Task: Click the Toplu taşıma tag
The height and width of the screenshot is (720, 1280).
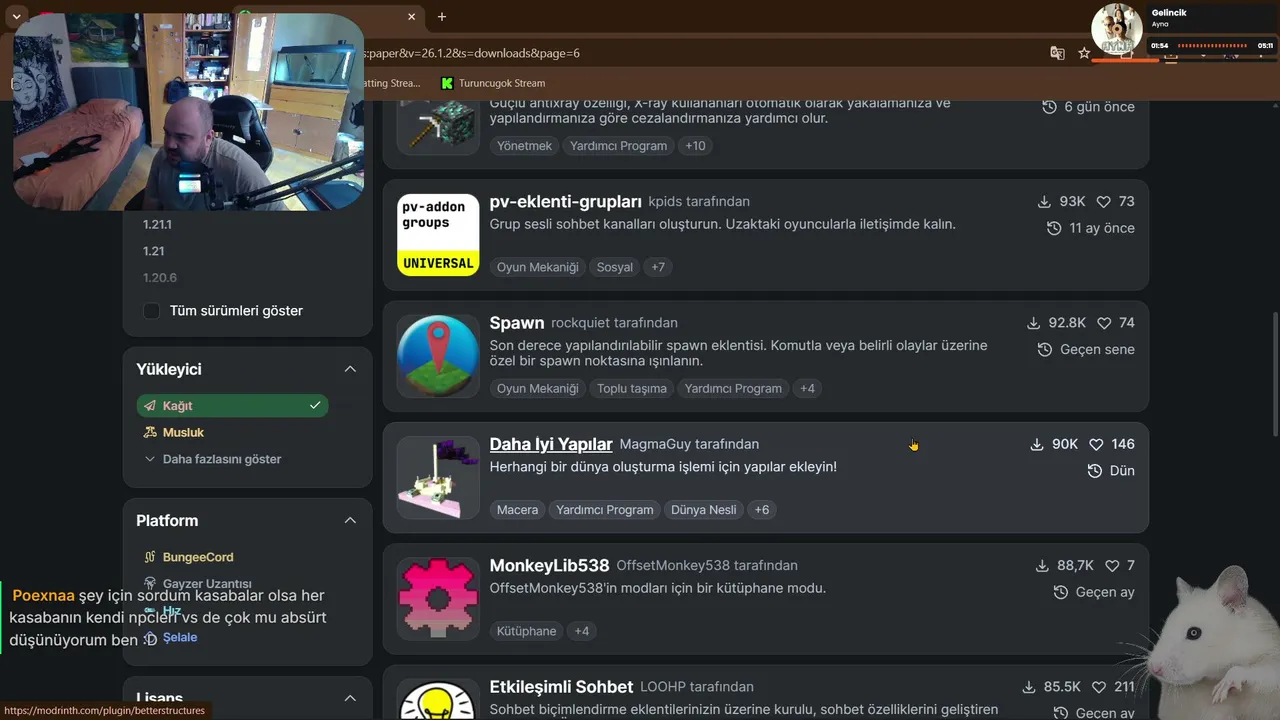Action: click(x=632, y=388)
